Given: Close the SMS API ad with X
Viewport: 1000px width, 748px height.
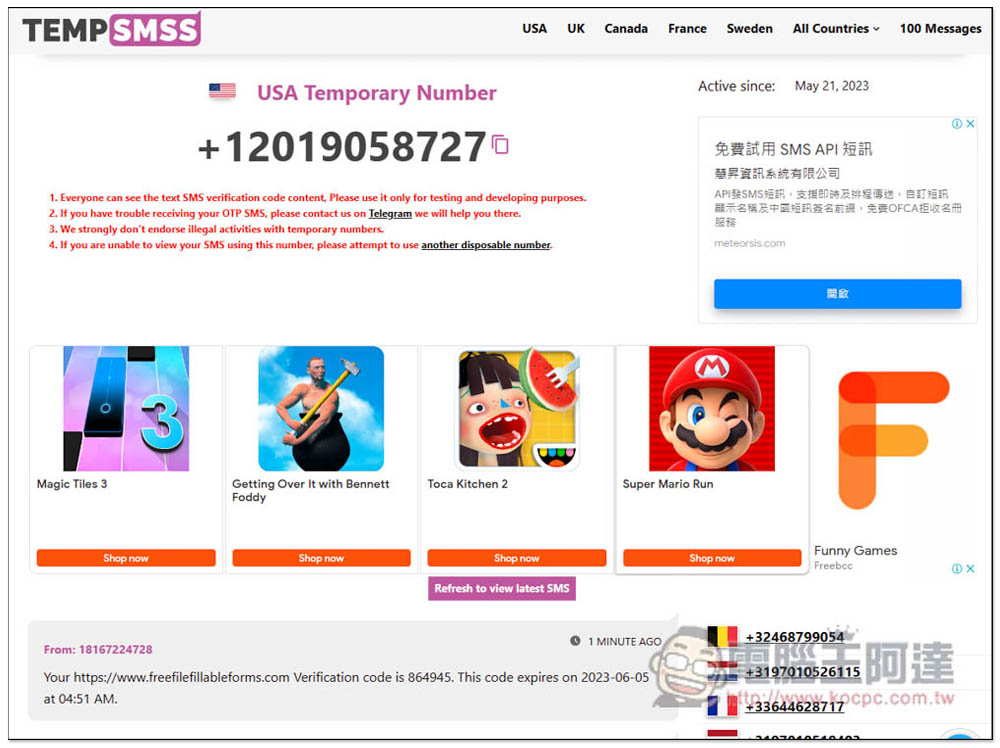Looking at the screenshot, I should point(970,124).
